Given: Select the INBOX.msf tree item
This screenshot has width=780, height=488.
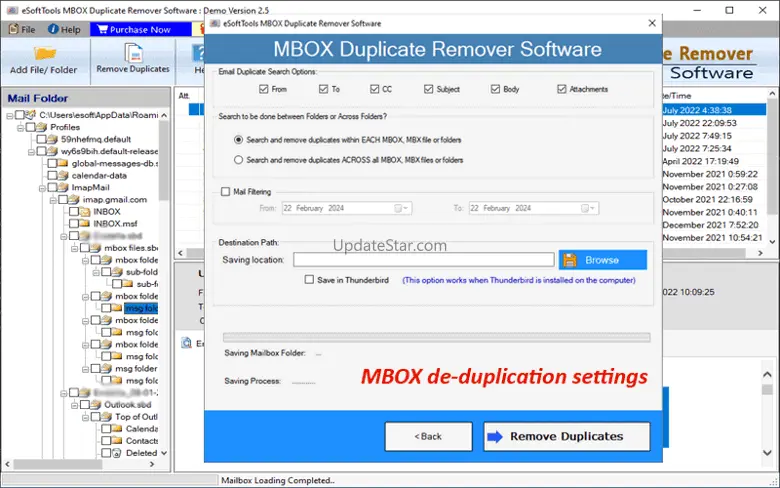Looking at the screenshot, I should point(115,223).
